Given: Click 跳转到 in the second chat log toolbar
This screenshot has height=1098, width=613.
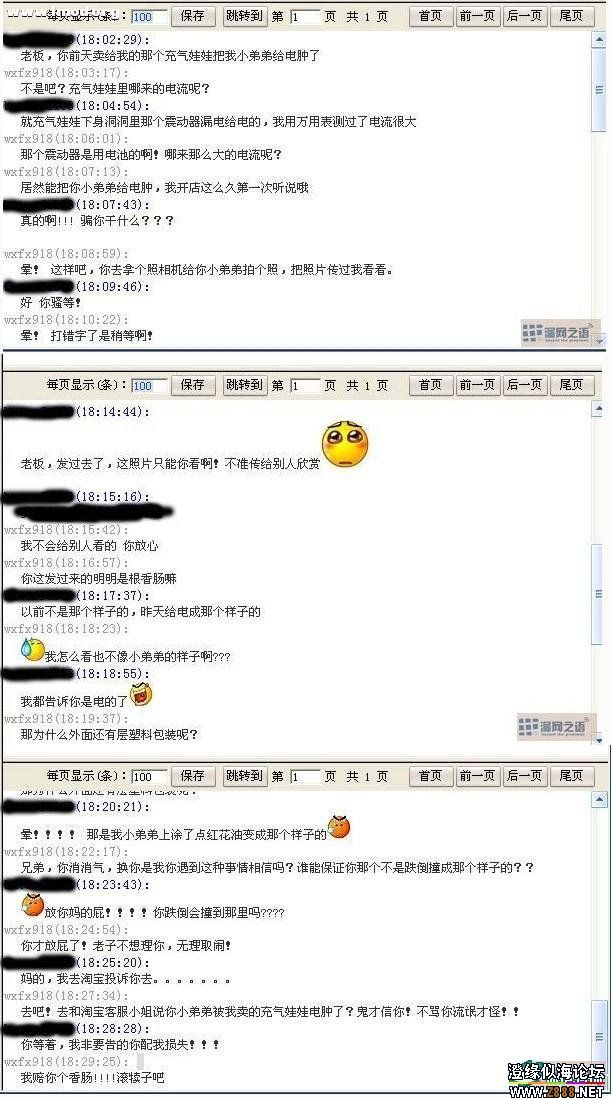Looking at the screenshot, I should [244, 384].
